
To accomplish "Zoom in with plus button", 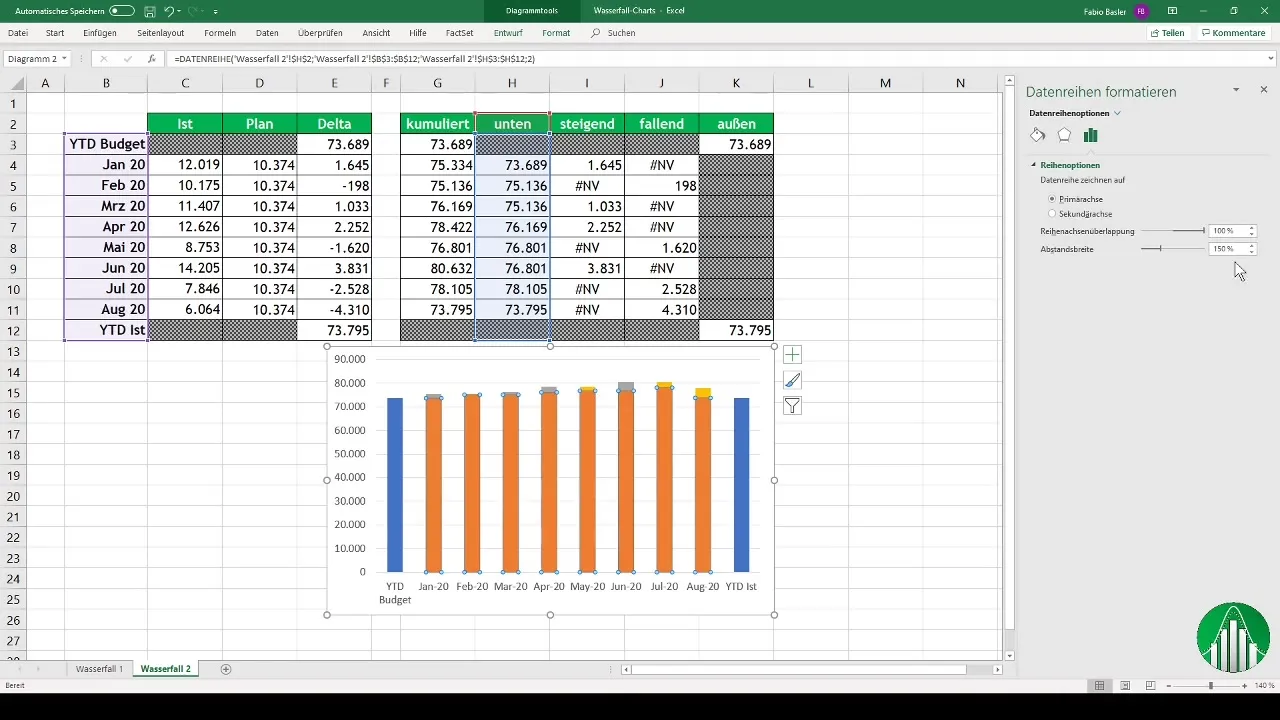I will point(1244,686).
